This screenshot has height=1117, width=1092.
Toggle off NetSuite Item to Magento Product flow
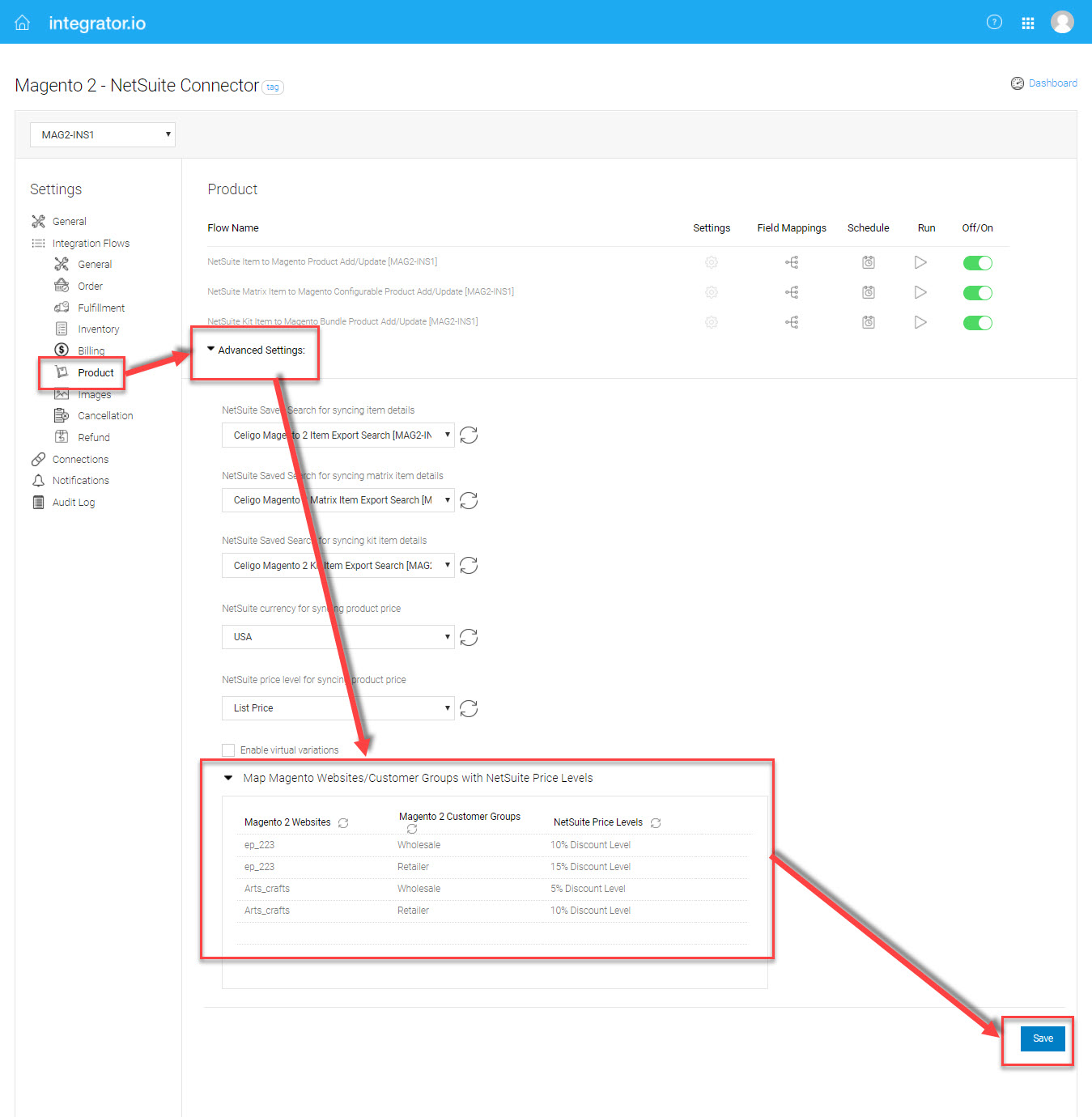click(x=978, y=263)
